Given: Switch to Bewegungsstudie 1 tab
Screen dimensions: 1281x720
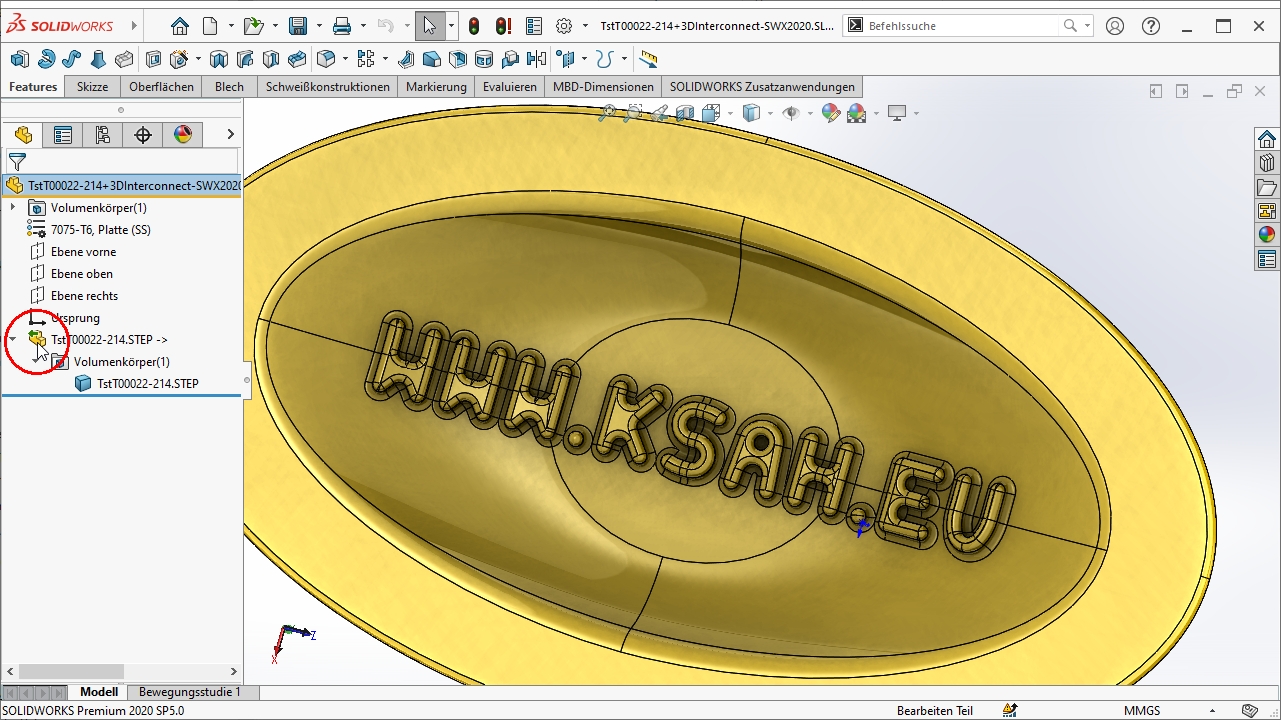Looking at the screenshot, I should tap(190, 692).
